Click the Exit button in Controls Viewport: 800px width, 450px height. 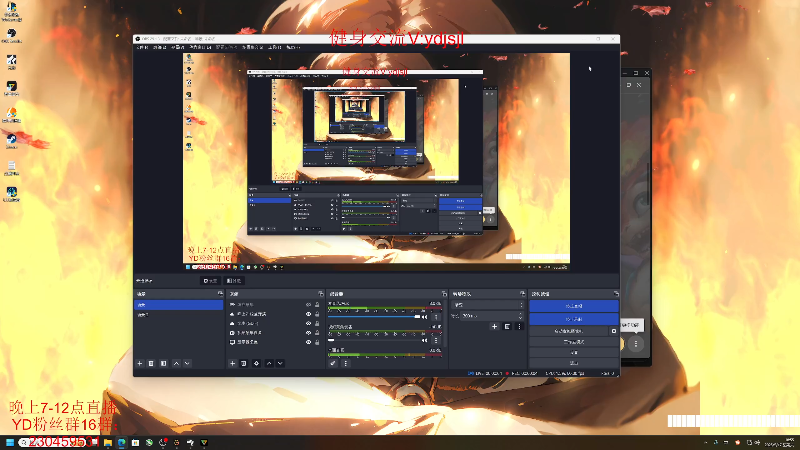click(573, 363)
